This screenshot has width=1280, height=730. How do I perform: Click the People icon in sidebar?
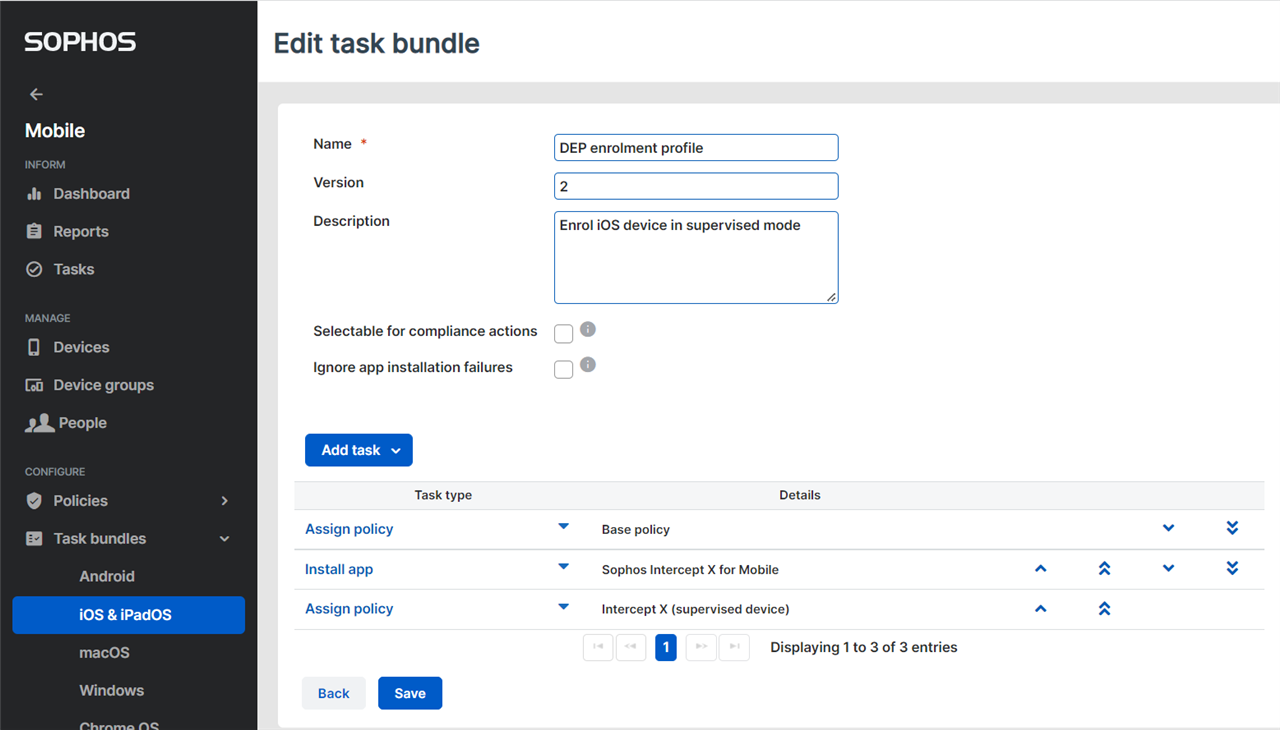(39, 424)
